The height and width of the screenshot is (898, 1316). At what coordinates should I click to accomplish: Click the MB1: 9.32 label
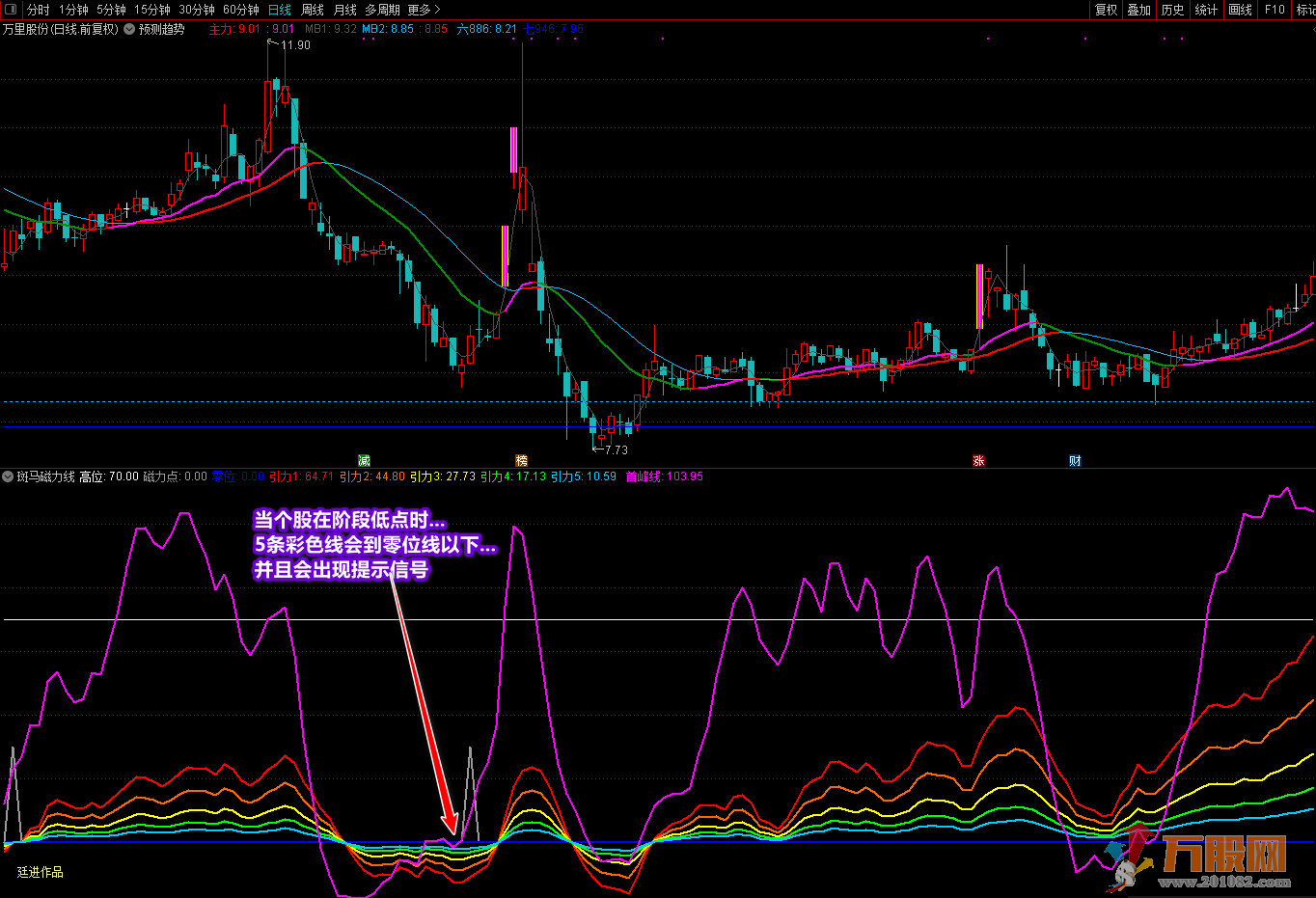coord(331,29)
